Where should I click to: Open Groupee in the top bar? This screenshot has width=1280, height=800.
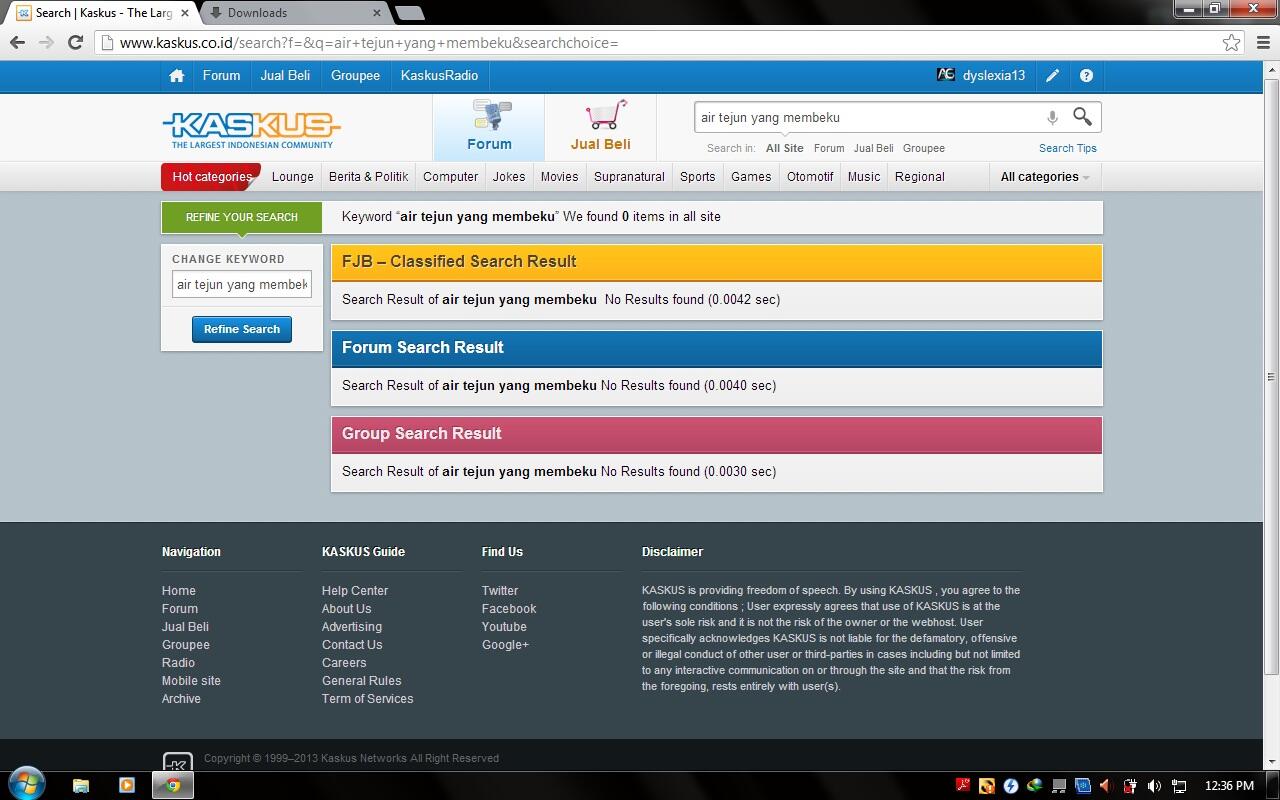click(355, 75)
